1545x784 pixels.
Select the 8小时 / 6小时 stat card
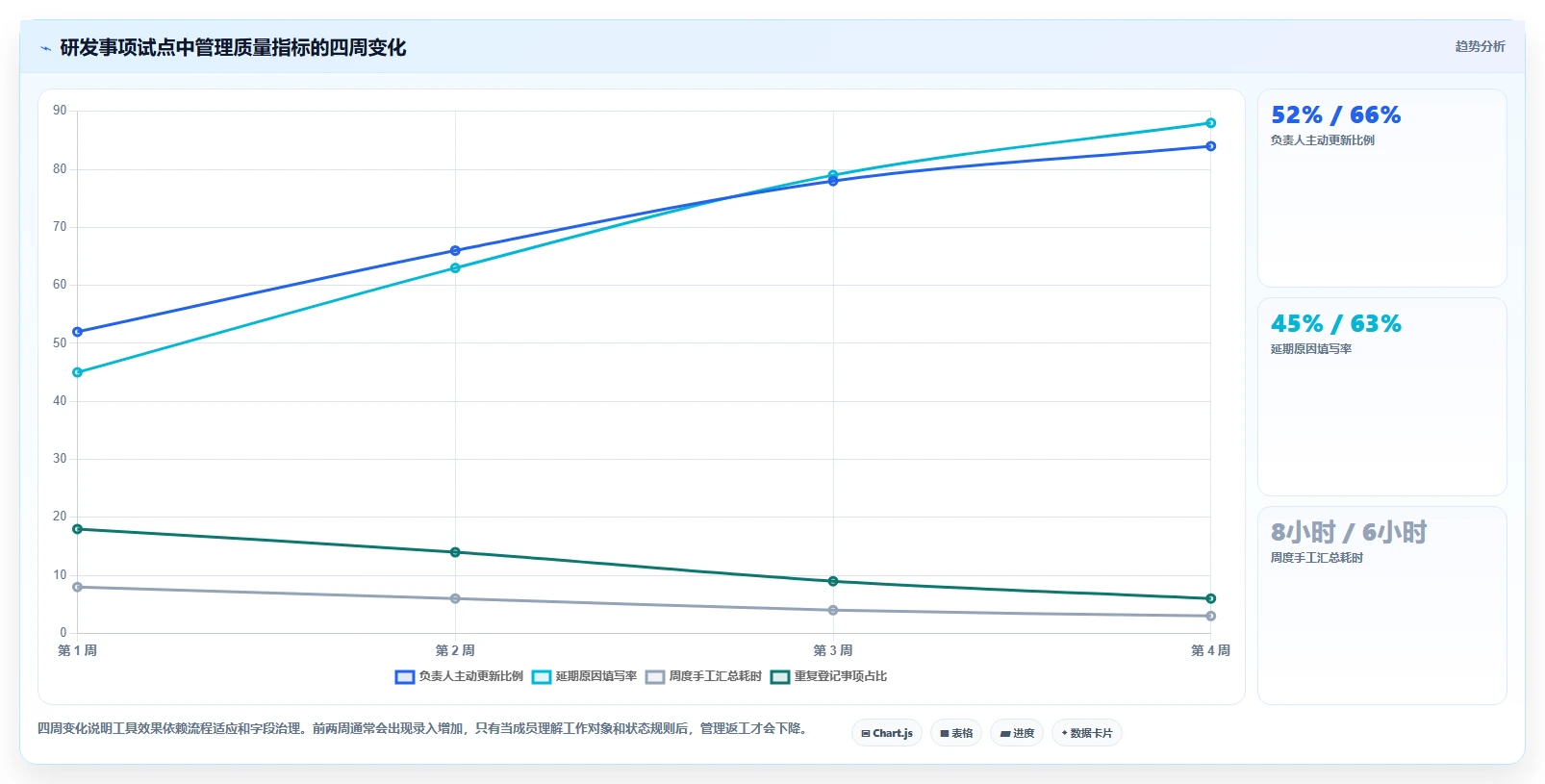[x=1382, y=605]
